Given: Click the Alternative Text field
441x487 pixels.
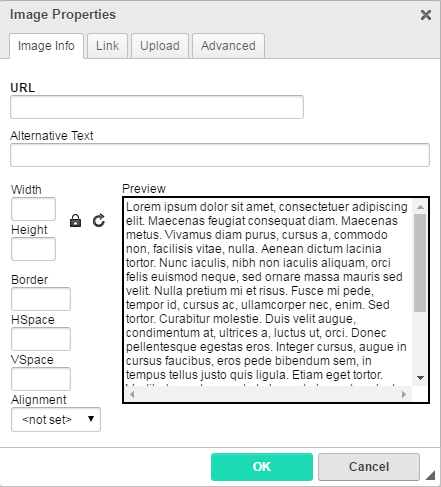Looking at the screenshot, I should coord(220,155).
